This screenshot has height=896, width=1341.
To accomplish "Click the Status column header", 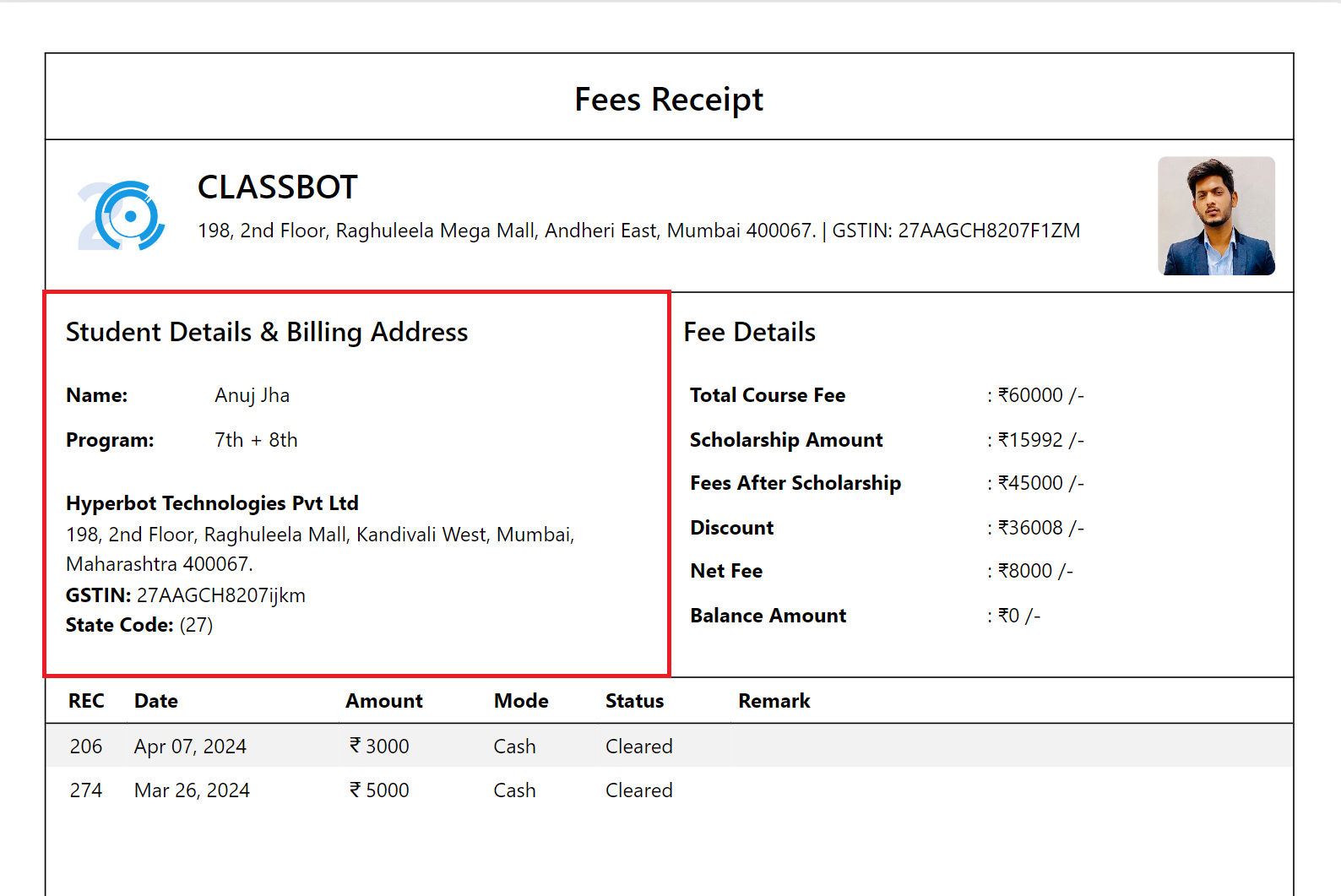I will [x=634, y=701].
